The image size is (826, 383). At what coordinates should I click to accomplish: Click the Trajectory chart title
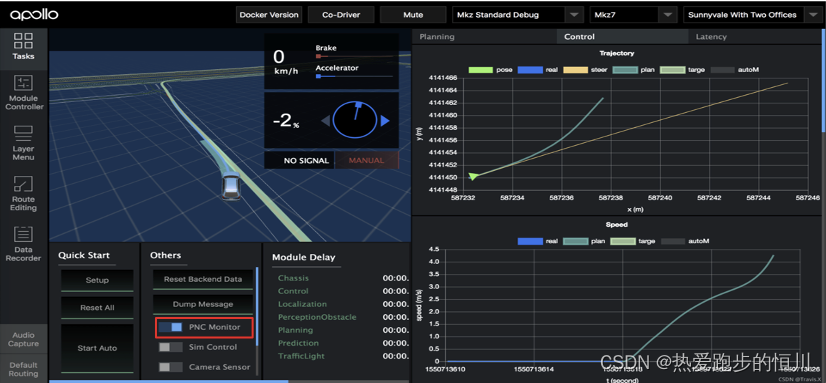pos(616,53)
